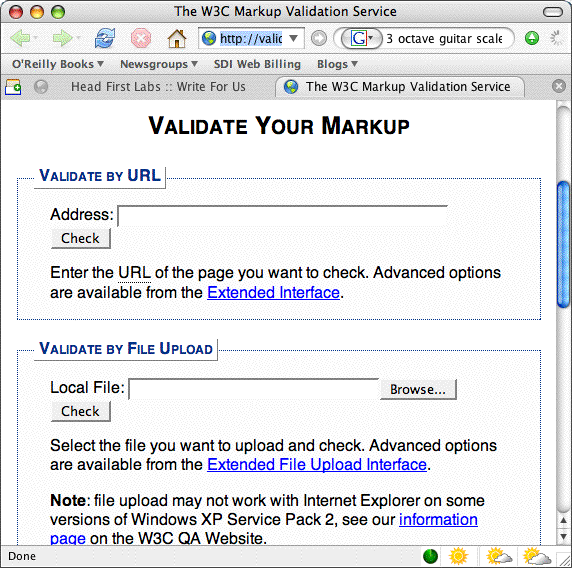Reload the page with refresh icon
Viewport: 572px width, 568px height.
click(x=105, y=38)
